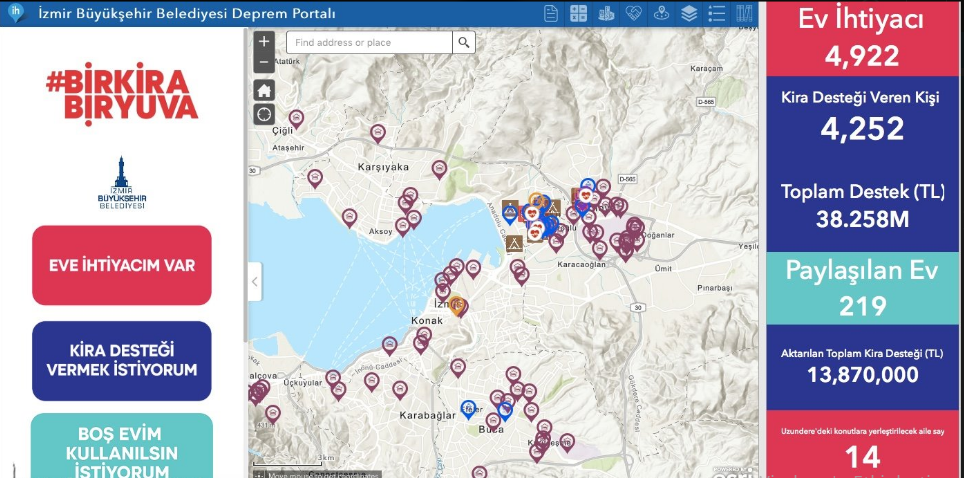Click the address search magnifier button
The height and width of the screenshot is (478, 964).
coord(464,42)
